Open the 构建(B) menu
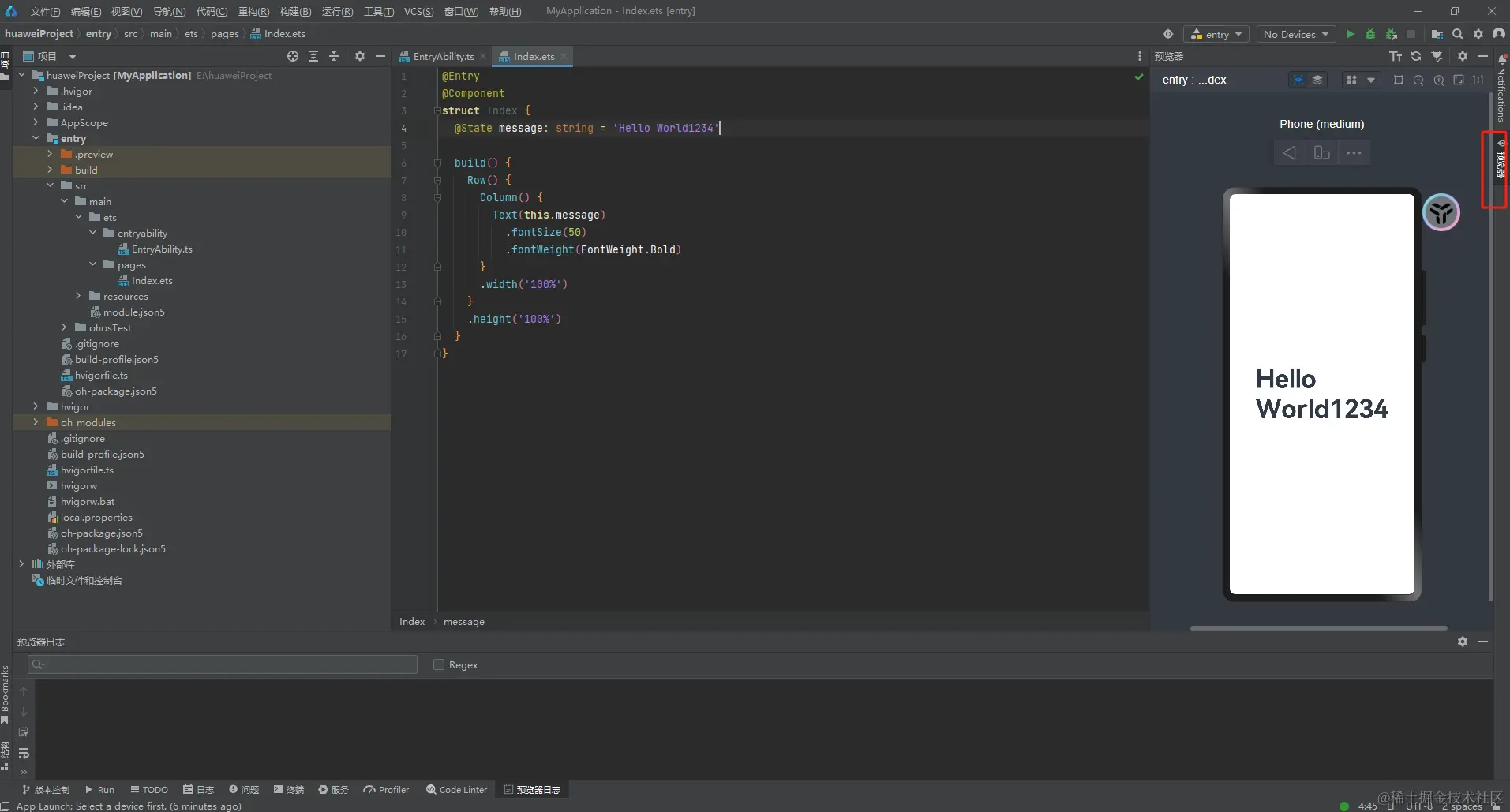Viewport: 1510px width, 812px height. pyautogui.click(x=295, y=11)
